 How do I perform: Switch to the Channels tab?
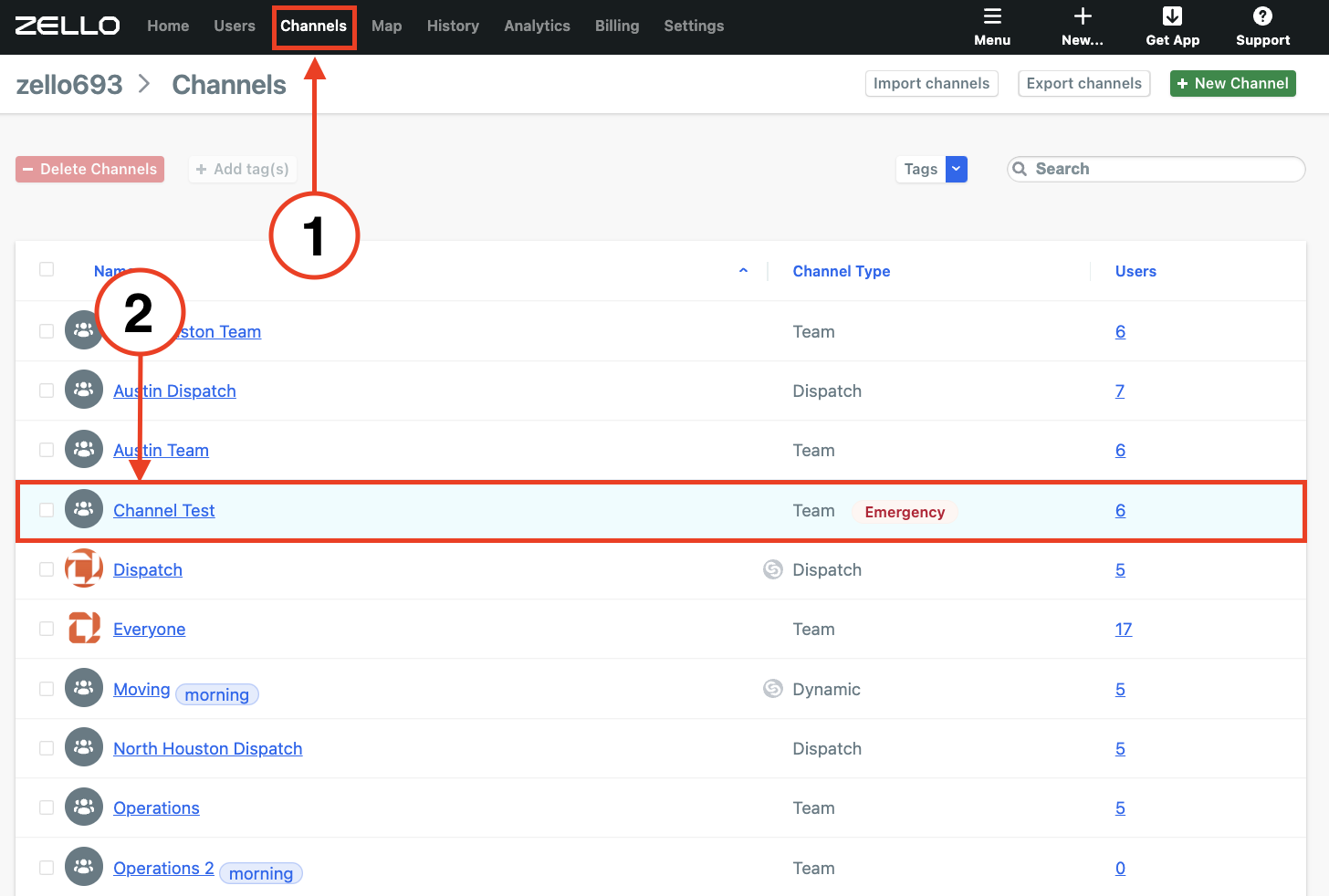click(314, 26)
